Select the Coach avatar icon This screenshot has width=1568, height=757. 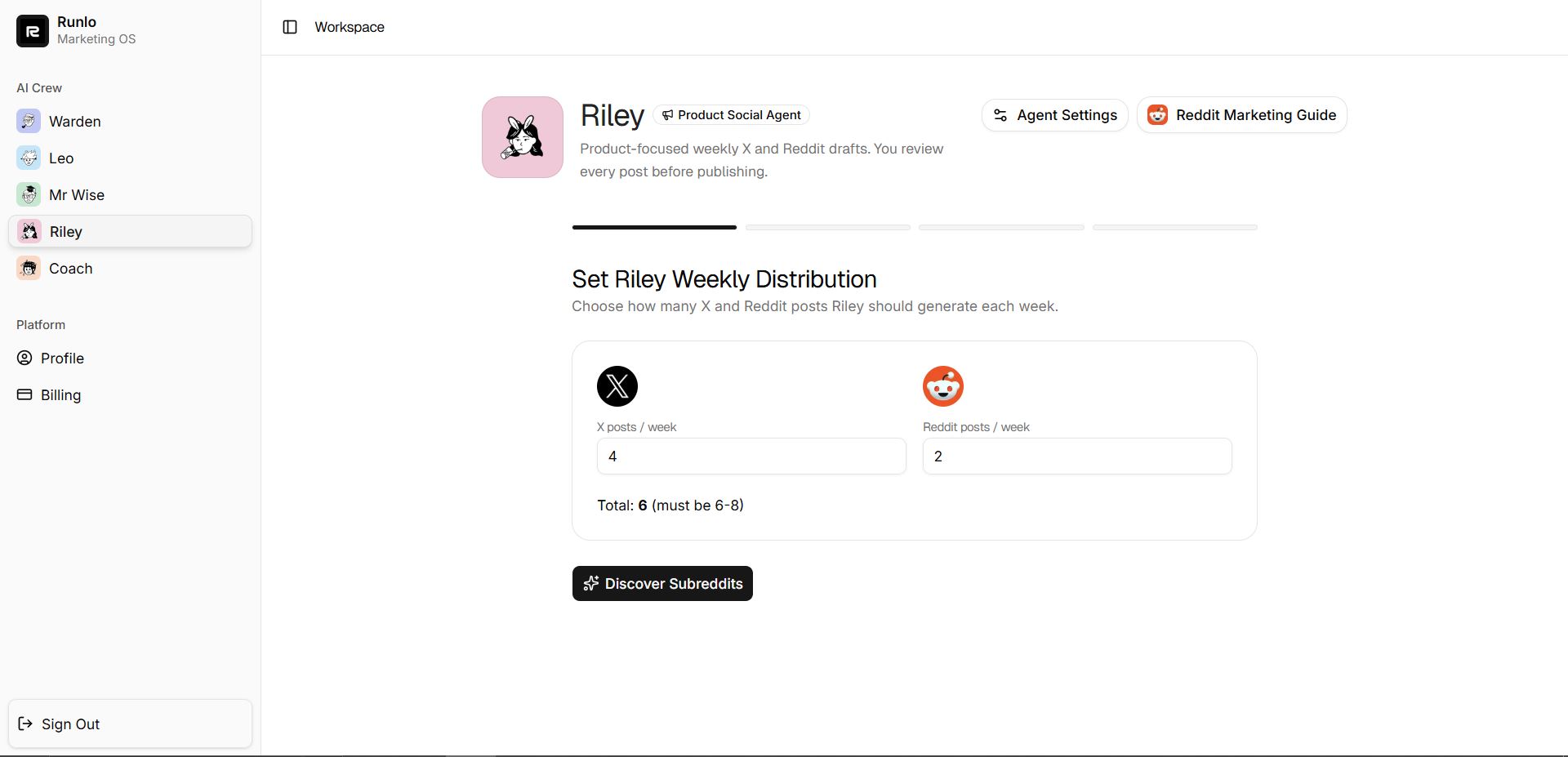point(29,268)
